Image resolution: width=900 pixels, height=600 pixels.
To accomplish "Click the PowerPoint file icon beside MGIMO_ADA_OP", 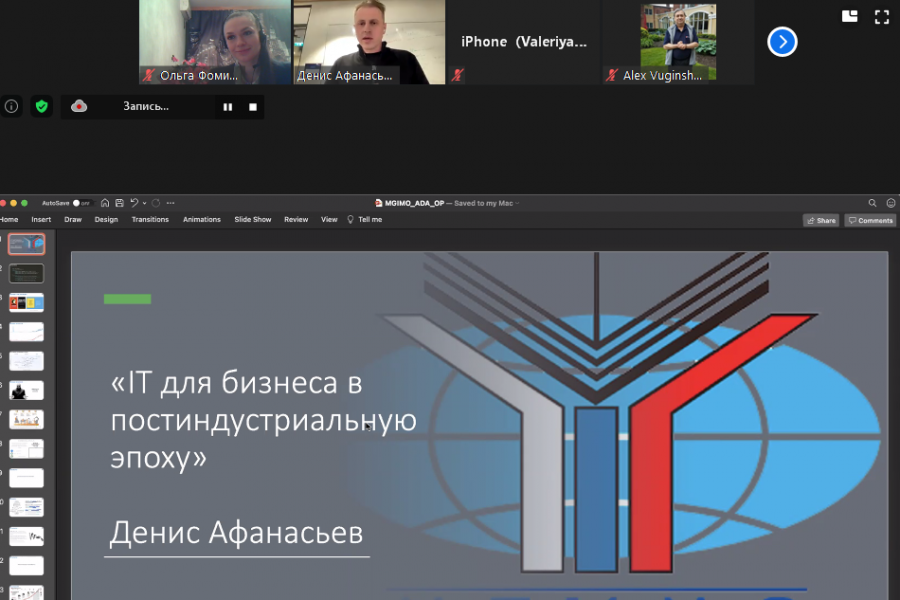I will pyautogui.click(x=378, y=203).
